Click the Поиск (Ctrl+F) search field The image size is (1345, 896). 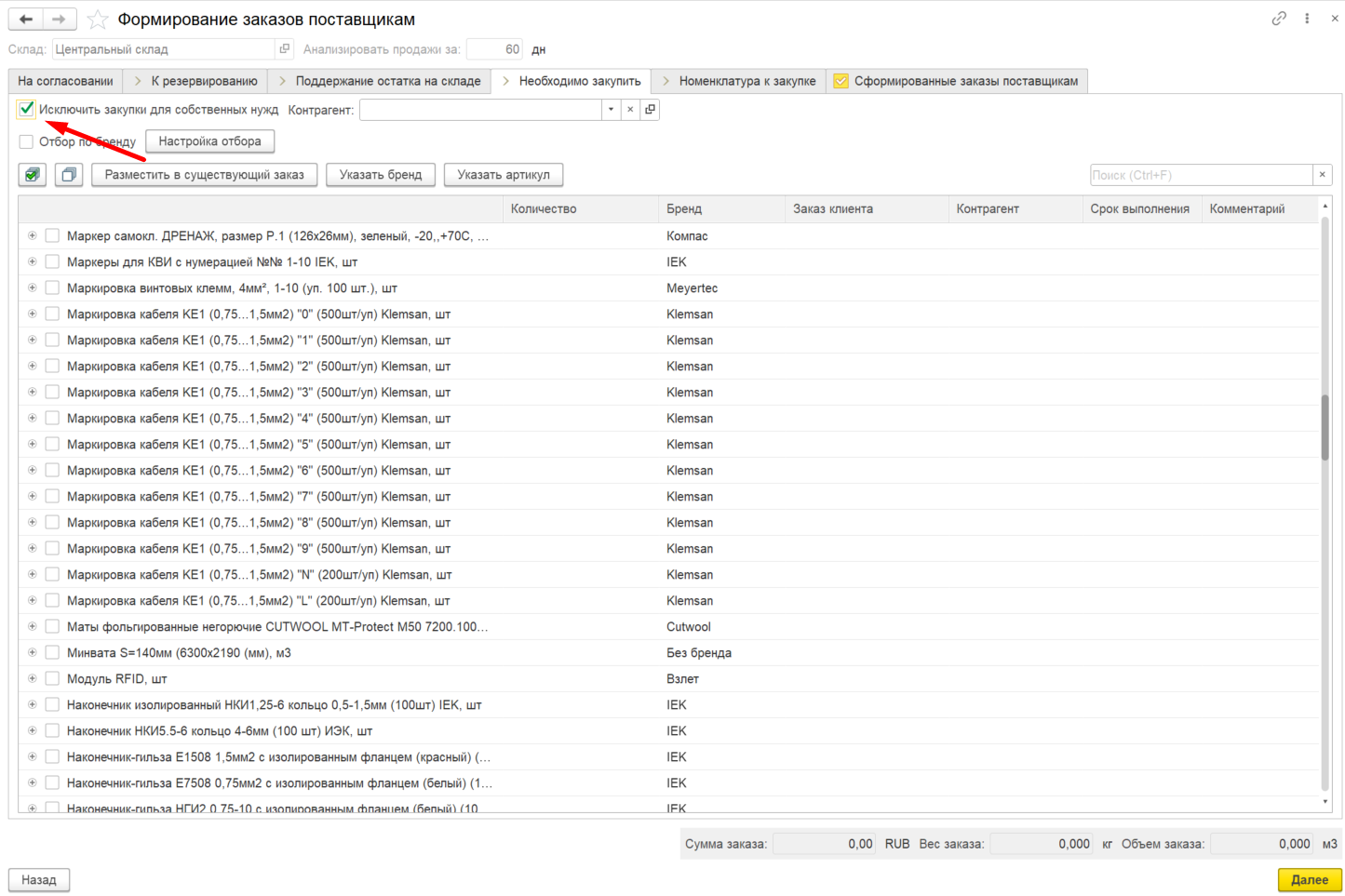[x=1201, y=175]
